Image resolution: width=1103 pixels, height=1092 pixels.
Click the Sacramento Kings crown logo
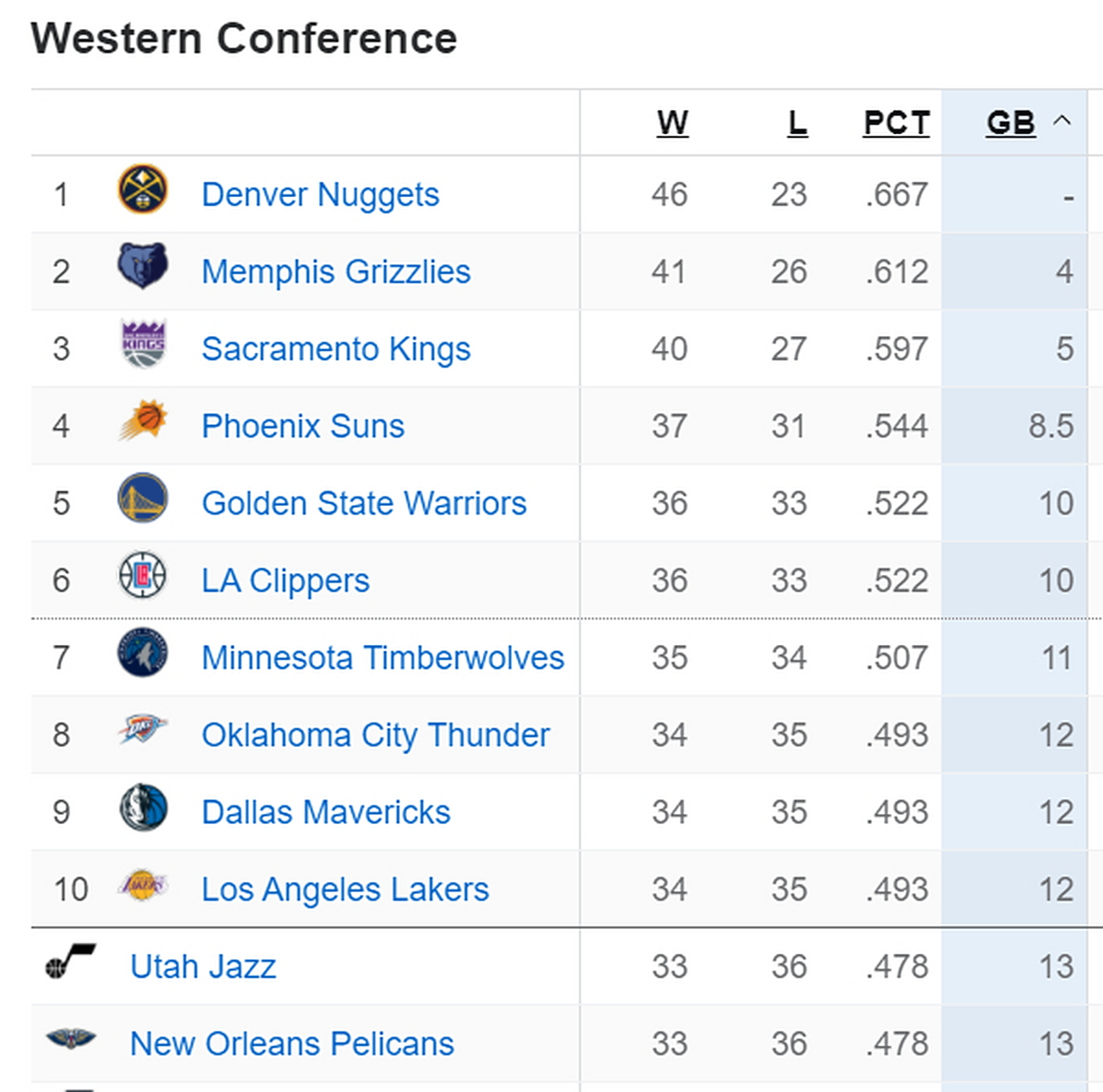pyautogui.click(x=142, y=344)
